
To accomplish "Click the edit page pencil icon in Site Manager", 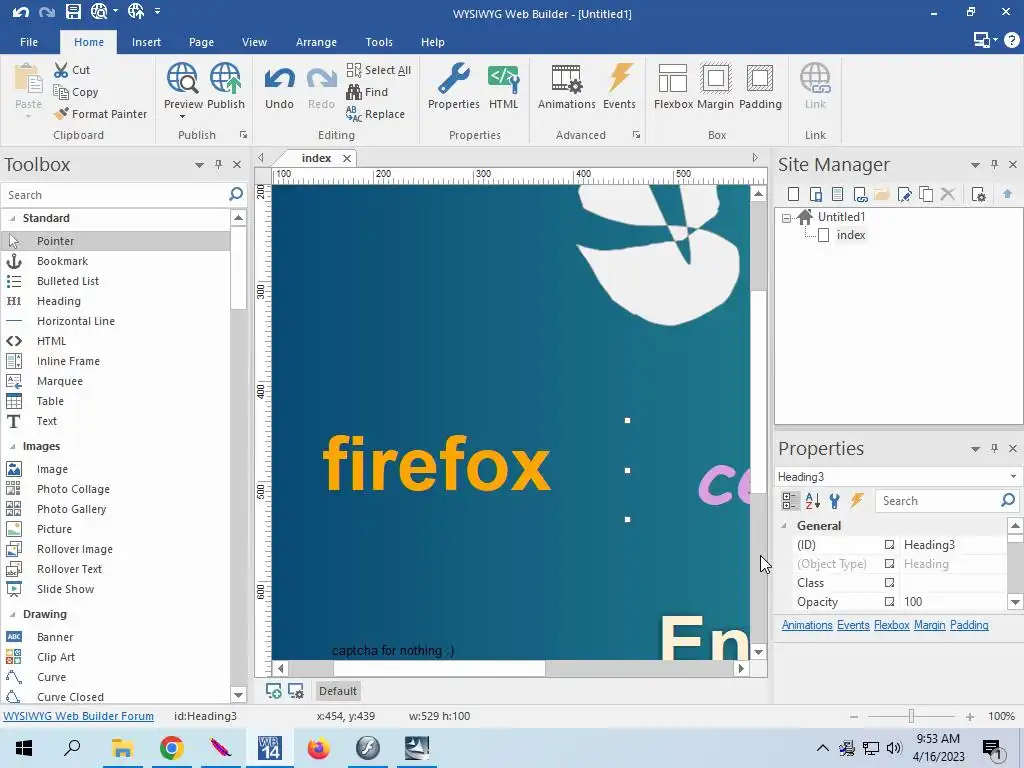I will coord(904,194).
